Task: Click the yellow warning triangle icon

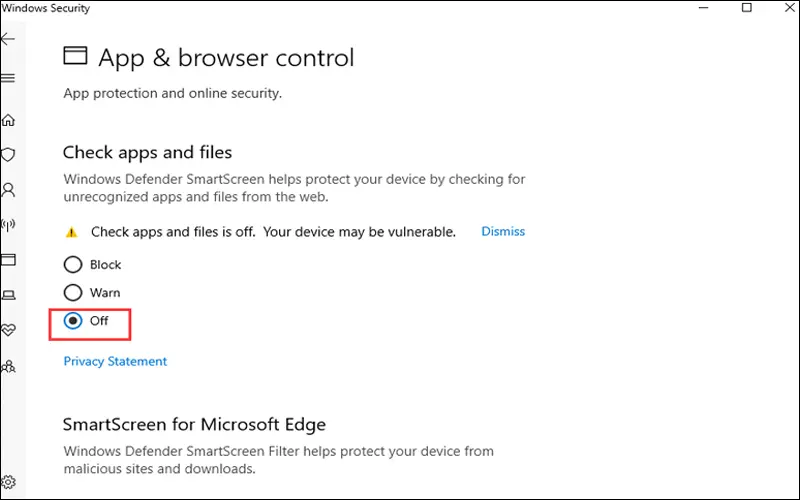Action: (71, 232)
